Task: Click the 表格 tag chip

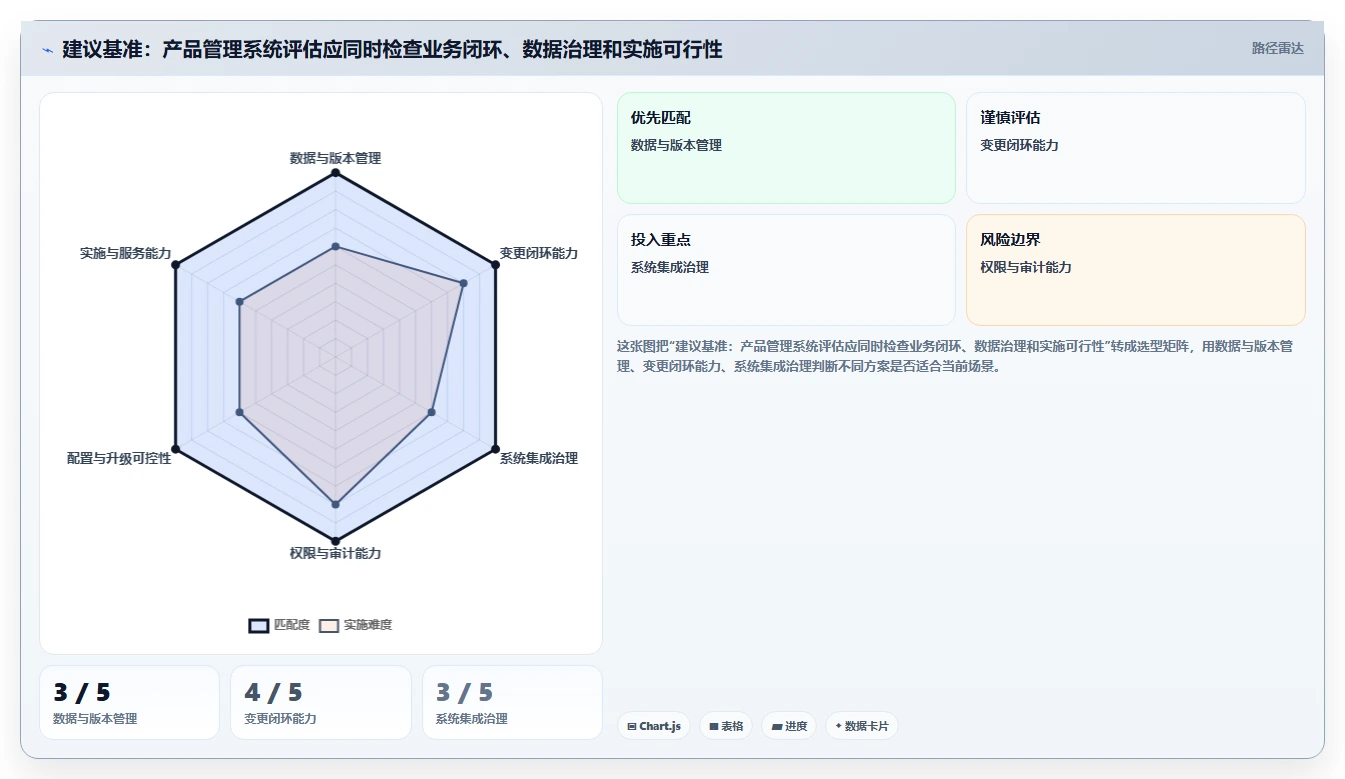Action: pos(726,726)
